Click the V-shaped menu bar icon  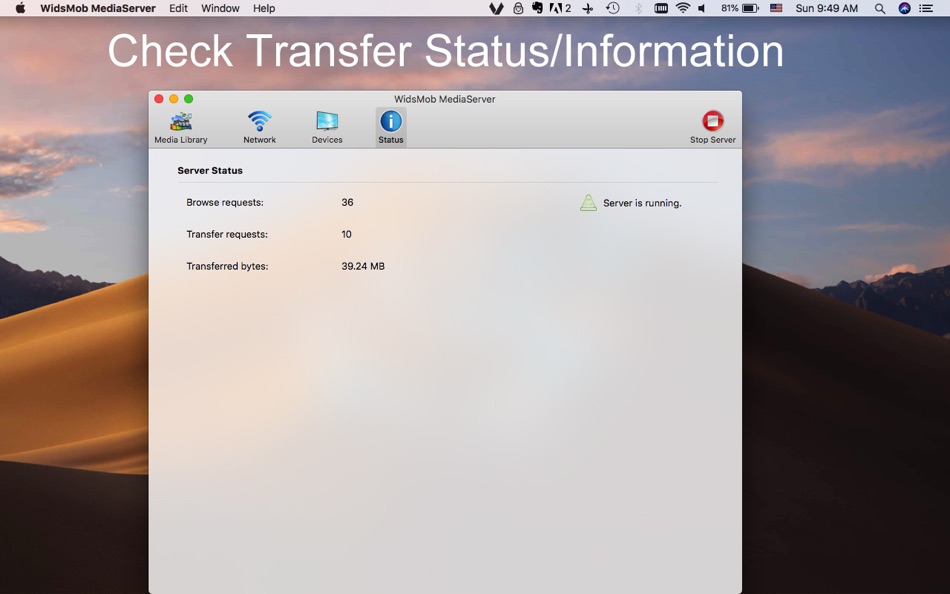pos(496,8)
